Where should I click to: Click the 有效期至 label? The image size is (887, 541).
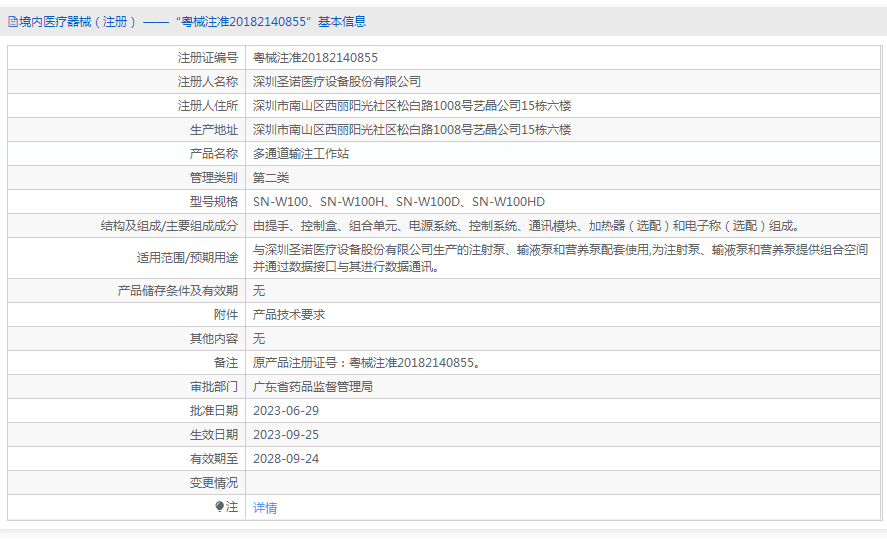[x=214, y=459]
